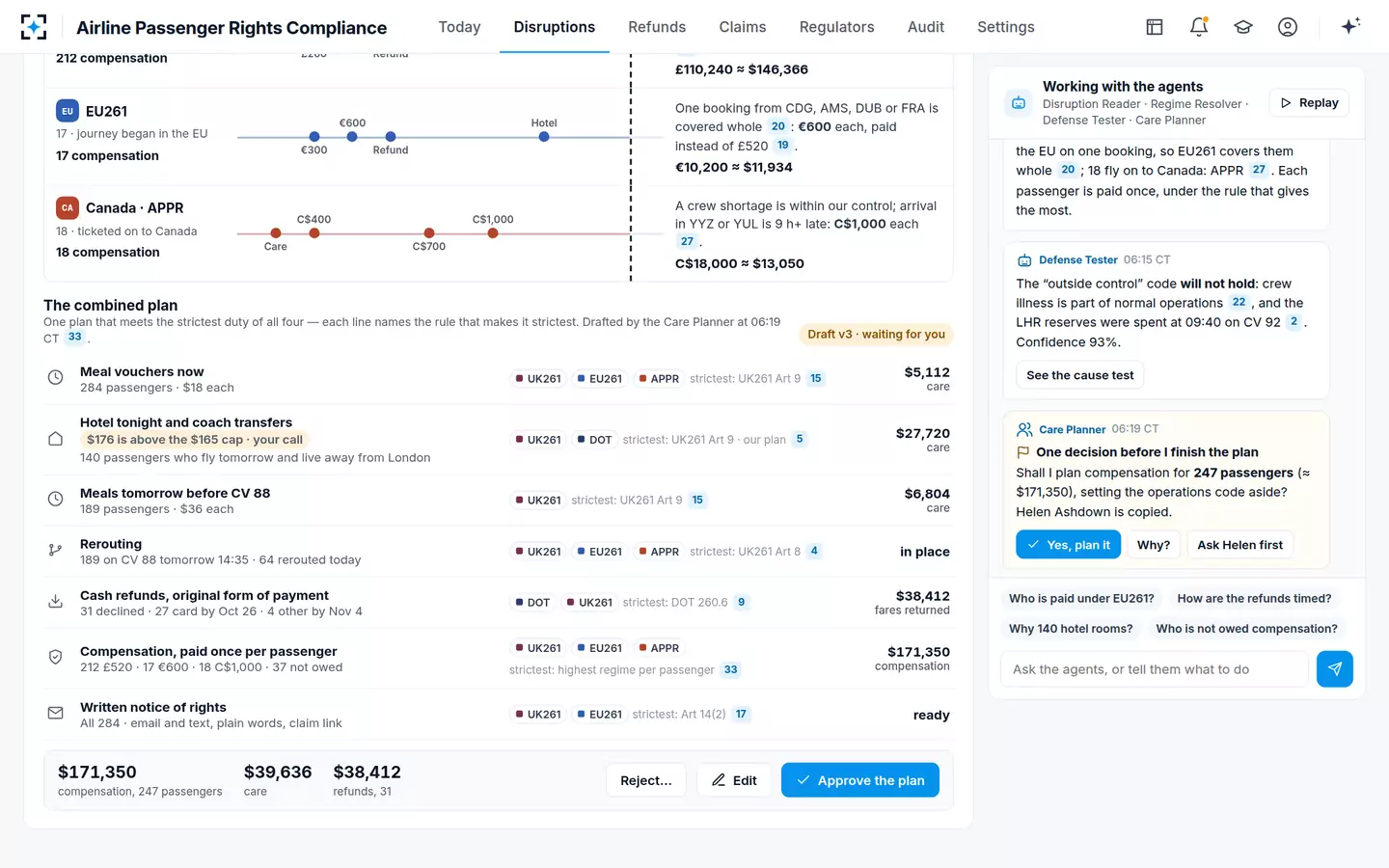Image resolution: width=1389 pixels, height=868 pixels.
Task: Open the Refunds tab
Action: point(657,27)
